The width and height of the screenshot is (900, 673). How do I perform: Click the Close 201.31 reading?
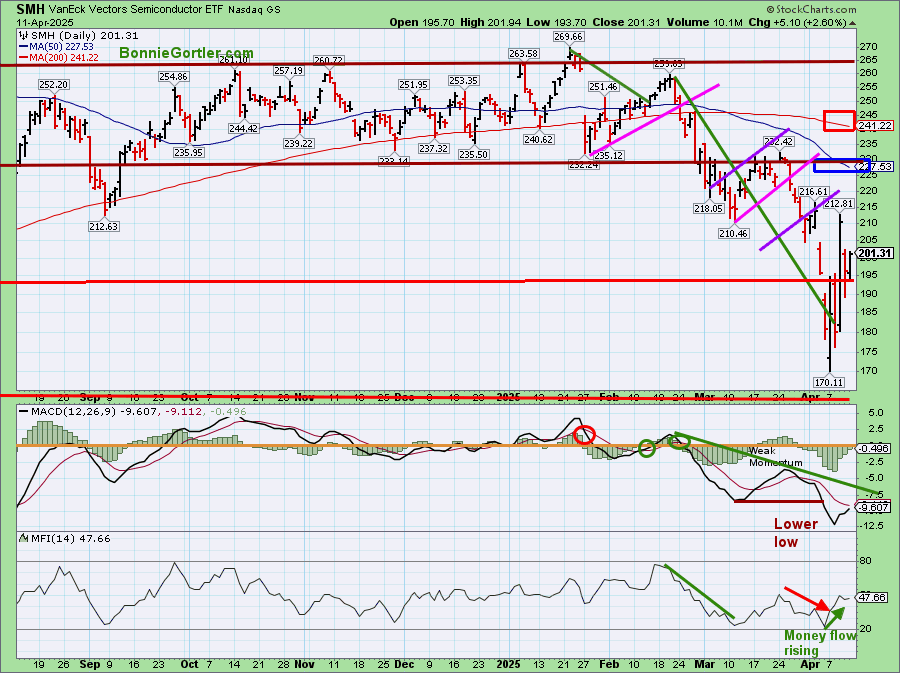(x=627, y=22)
